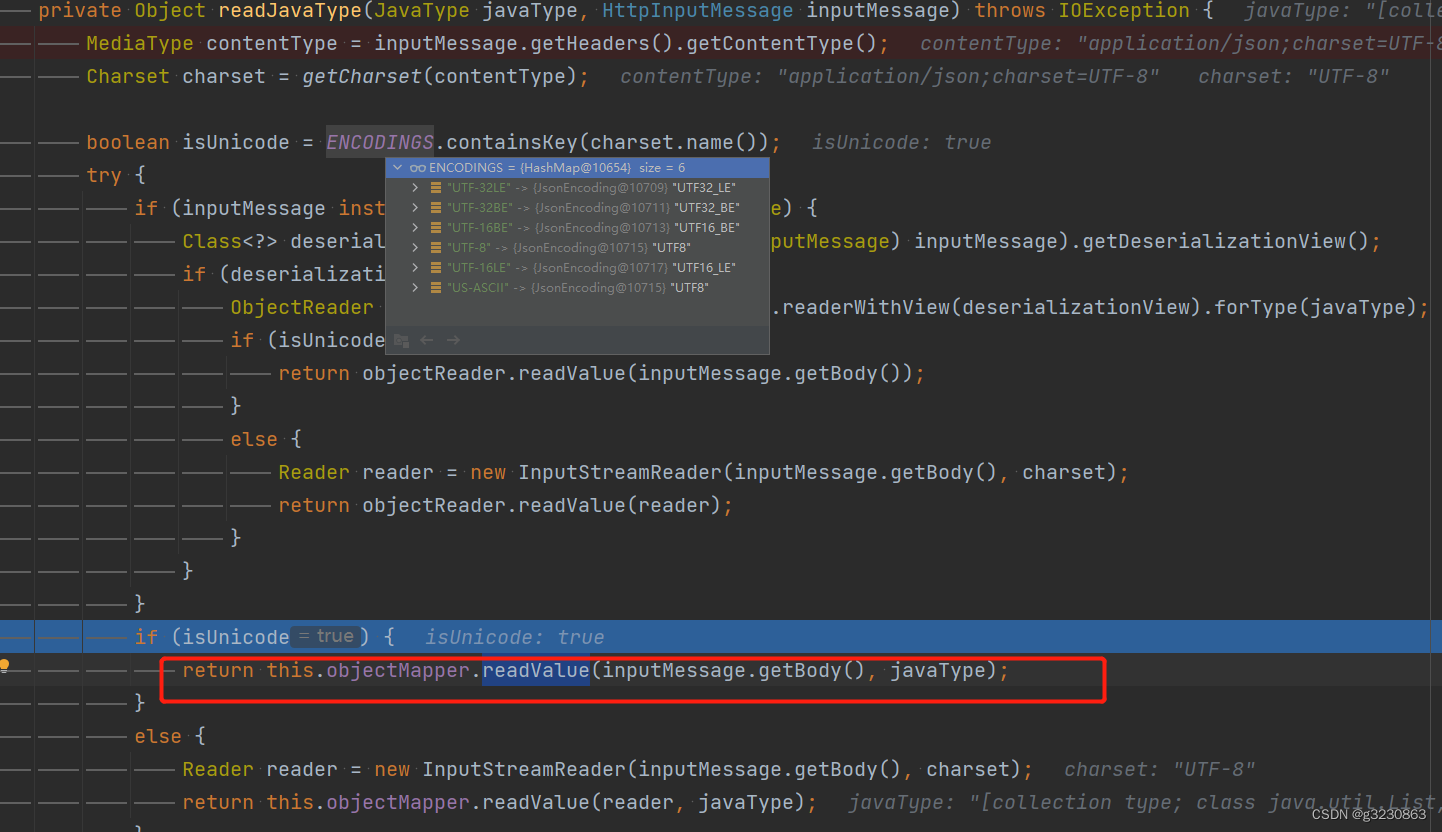The height and width of the screenshot is (832, 1442).
Task: Expand the "UTF-16BE" tree entry
Action: 415,227
